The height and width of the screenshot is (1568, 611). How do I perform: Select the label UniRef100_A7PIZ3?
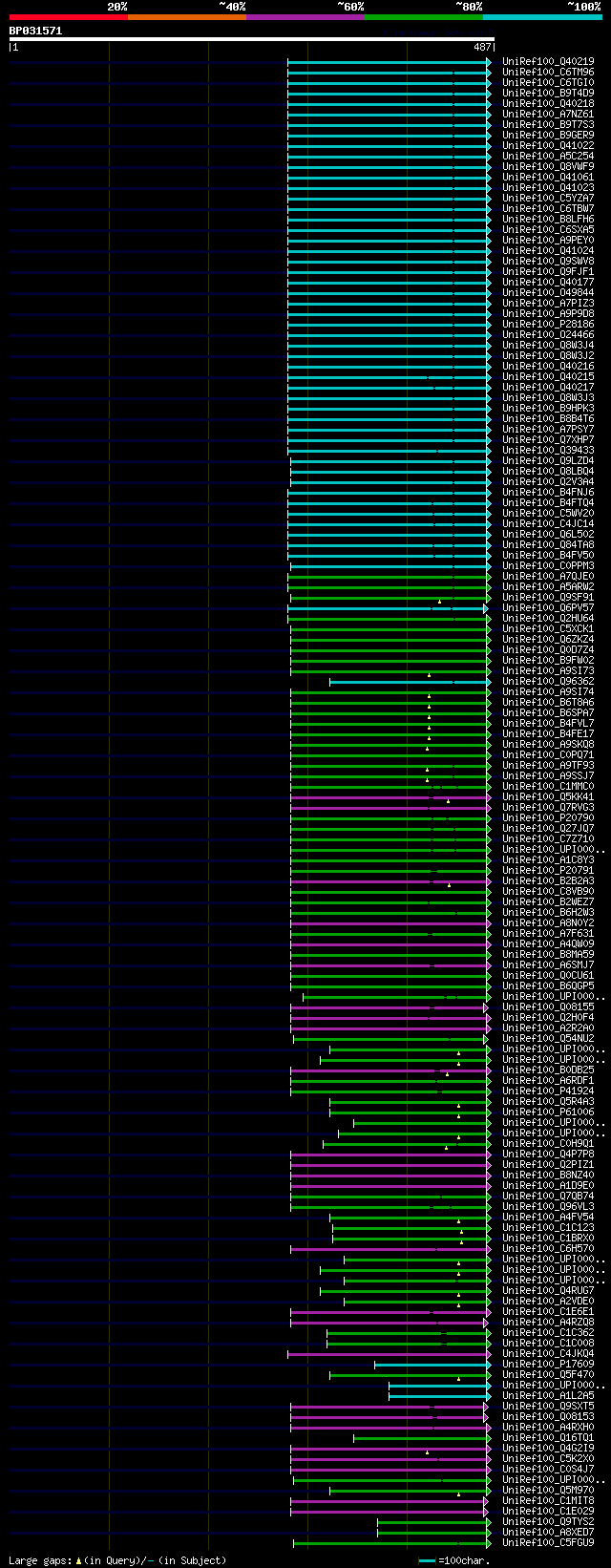(x=548, y=304)
